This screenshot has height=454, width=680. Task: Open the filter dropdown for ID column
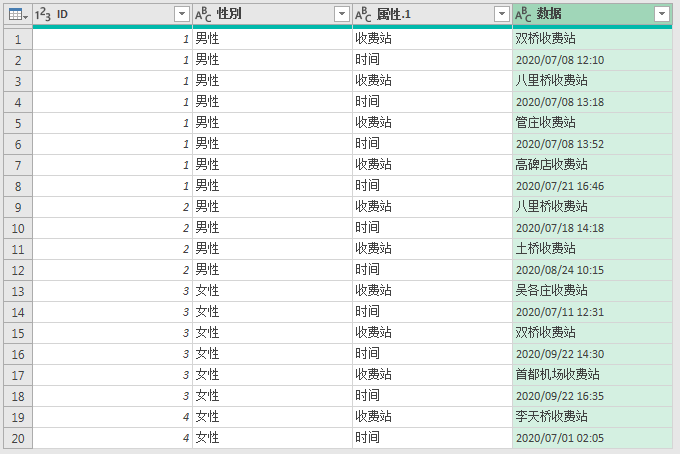click(x=182, y=14)
